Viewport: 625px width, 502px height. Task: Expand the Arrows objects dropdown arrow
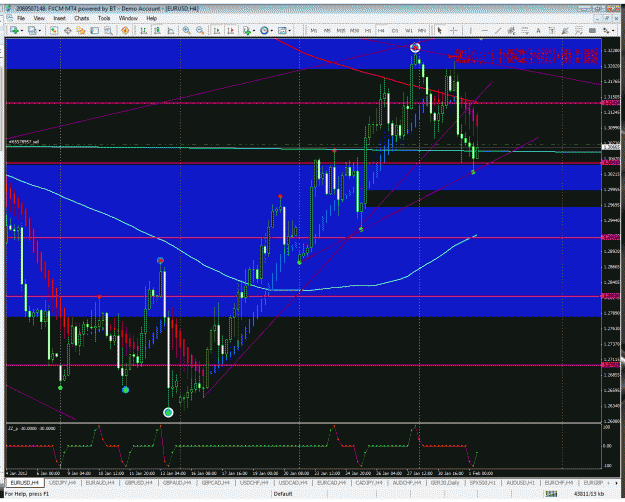point(612,31)
